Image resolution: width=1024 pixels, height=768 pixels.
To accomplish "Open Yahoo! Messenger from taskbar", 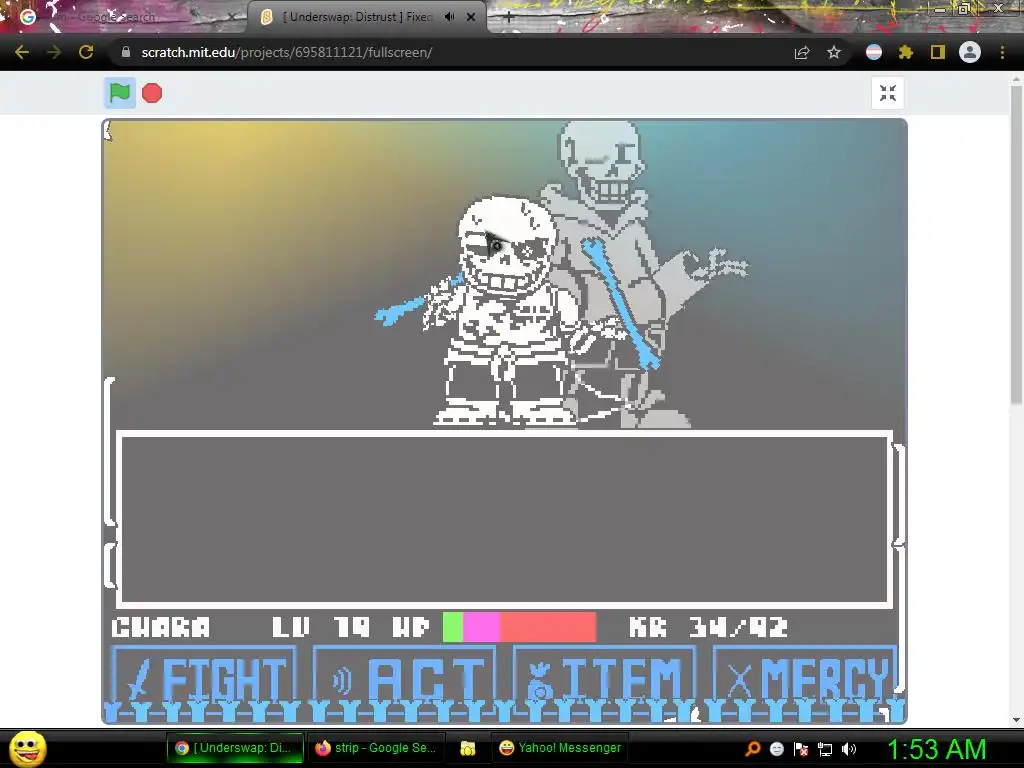I will tap(560, 748).
